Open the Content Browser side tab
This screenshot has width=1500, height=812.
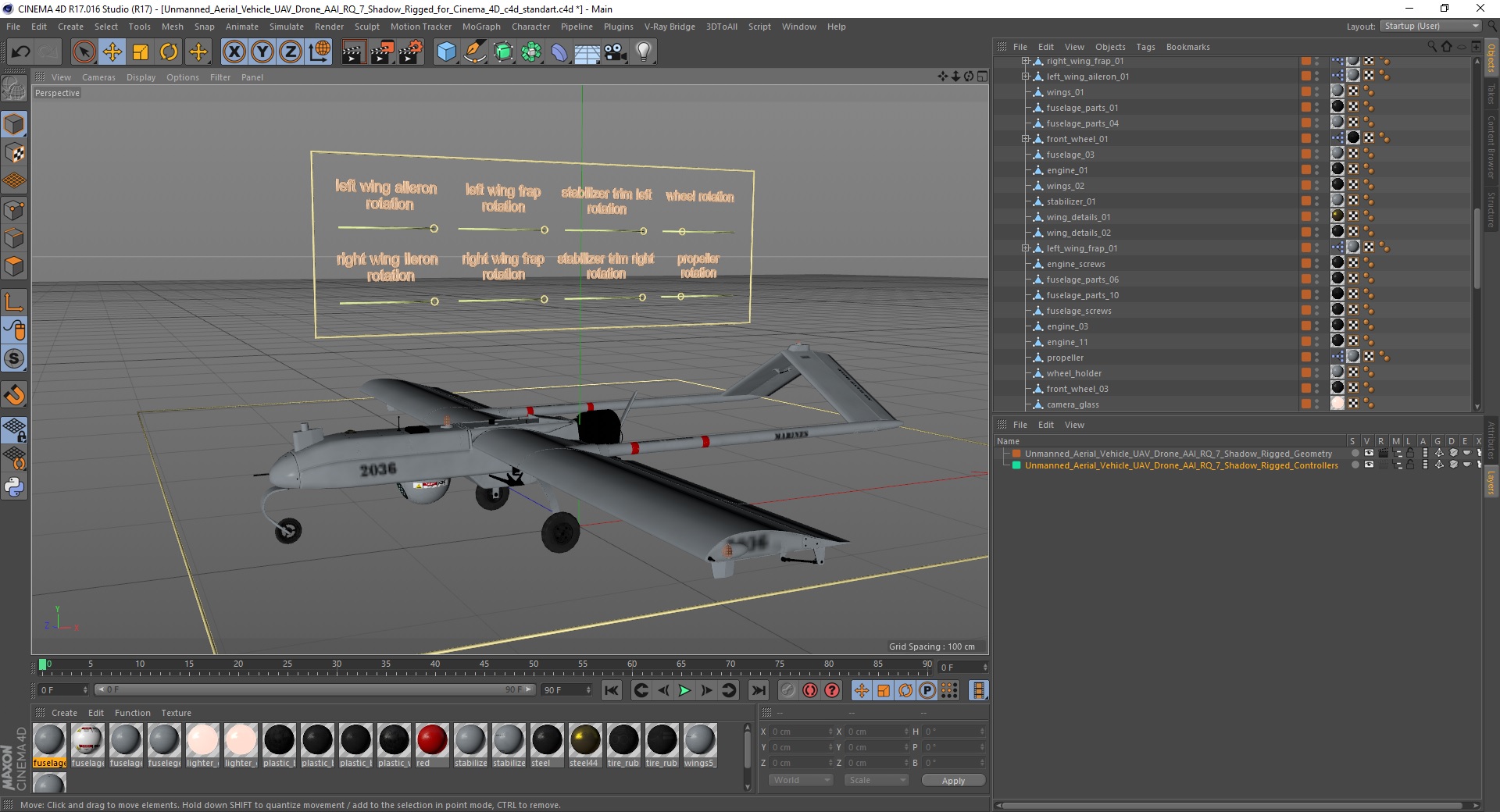coord(1491,147)
